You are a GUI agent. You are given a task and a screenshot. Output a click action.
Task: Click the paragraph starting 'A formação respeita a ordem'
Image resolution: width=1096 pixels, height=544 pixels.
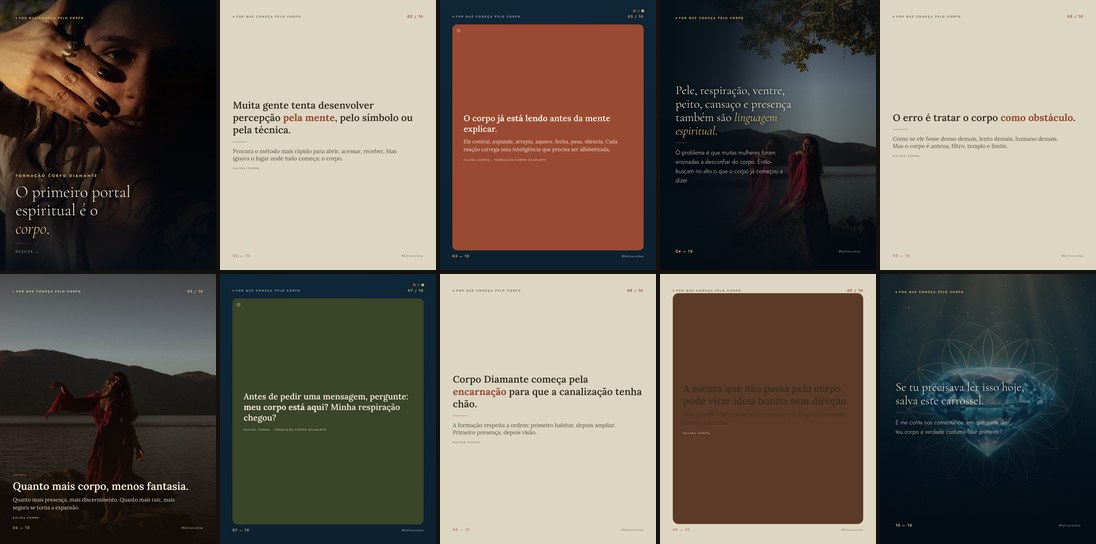[x=534, y=429]
